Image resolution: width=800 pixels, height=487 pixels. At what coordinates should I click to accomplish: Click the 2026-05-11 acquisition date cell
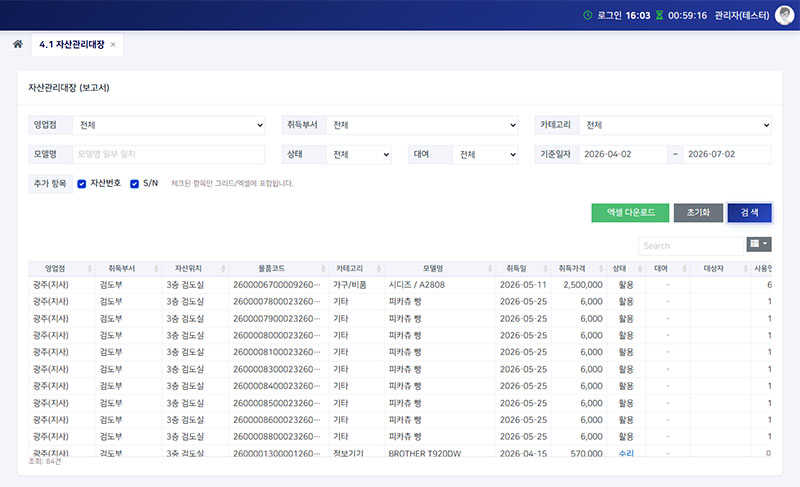pos(523,285)
